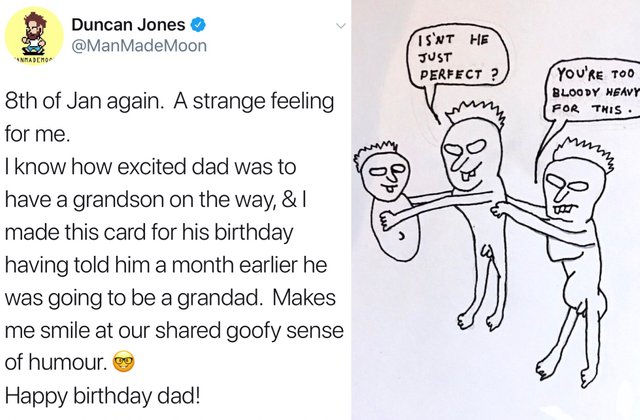This screenshot has height=420, width=640.
Task: Expand the tweet options chevron
Action: click(x=340, y=26)
